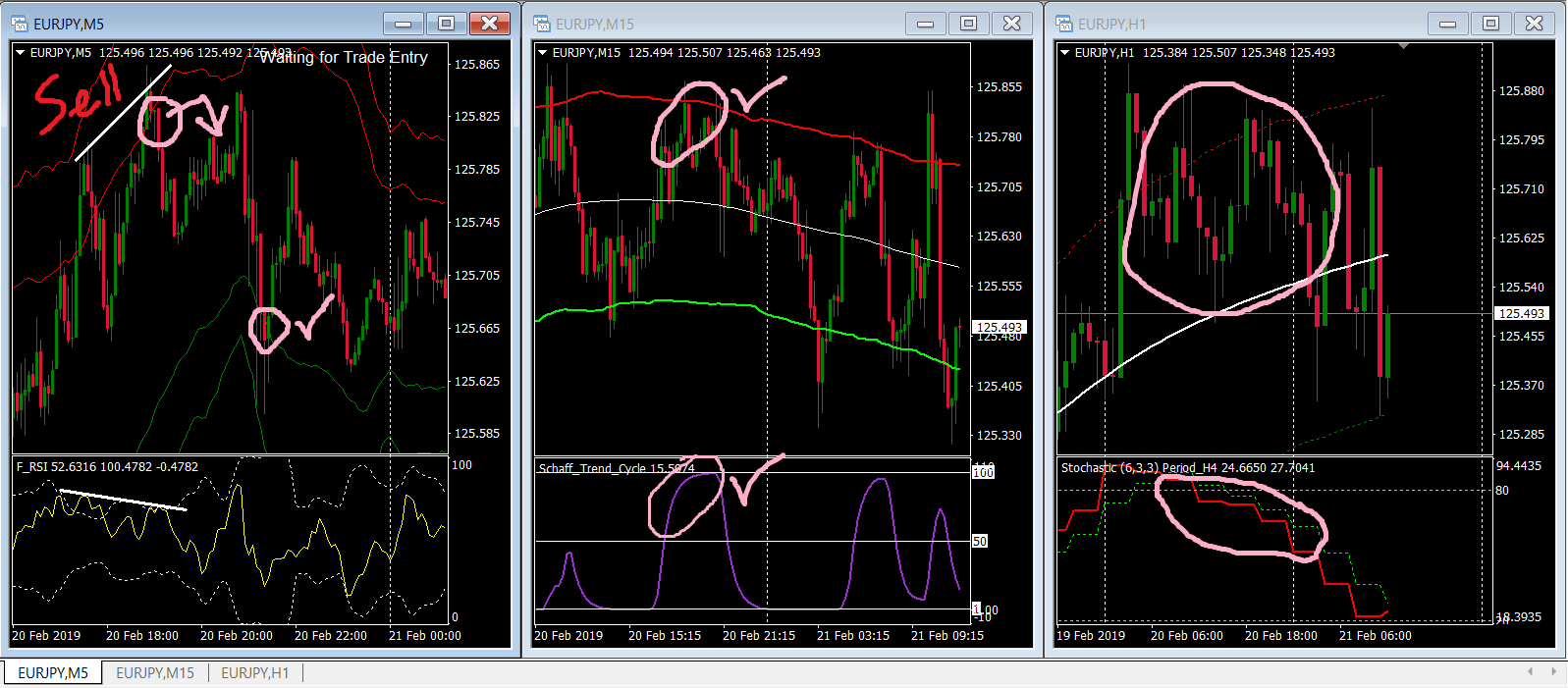Image resolution: width=1568 pixels, height=688 pixels.
Task: Maximize the EURJPY,M15 chart window
Action: coord(968,24)
